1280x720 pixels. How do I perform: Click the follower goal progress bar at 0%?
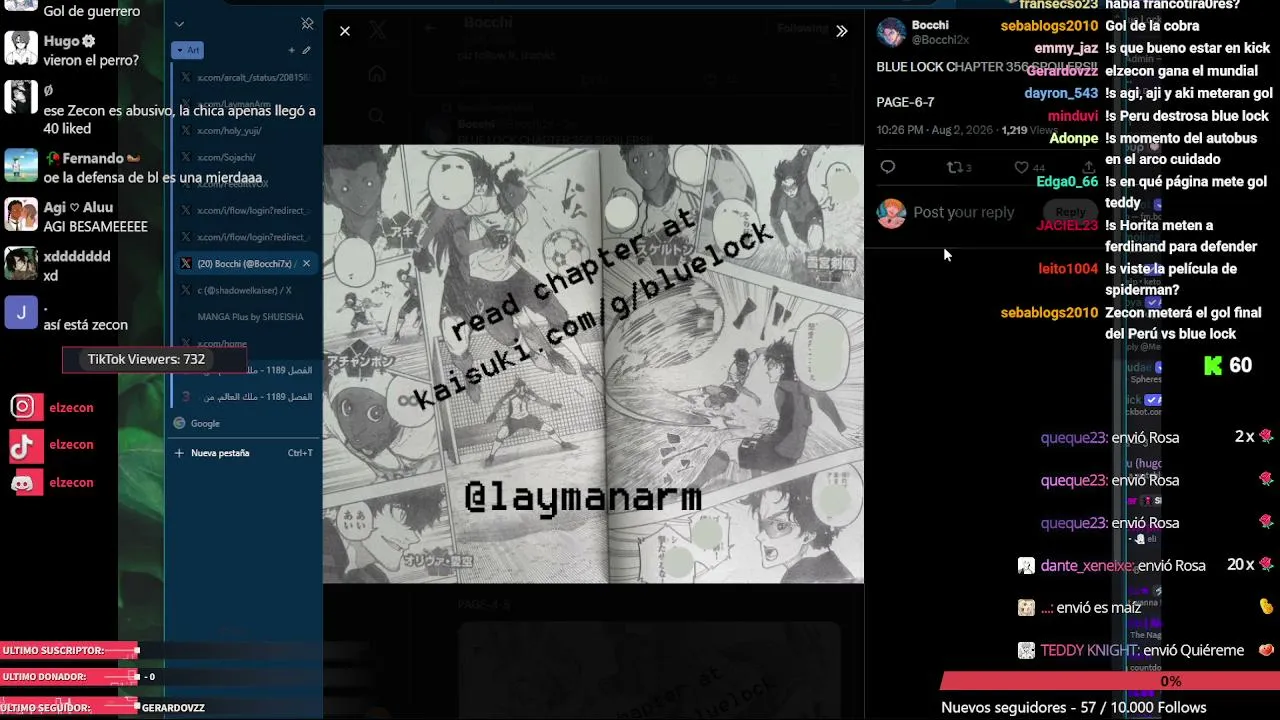[1110, 682]
